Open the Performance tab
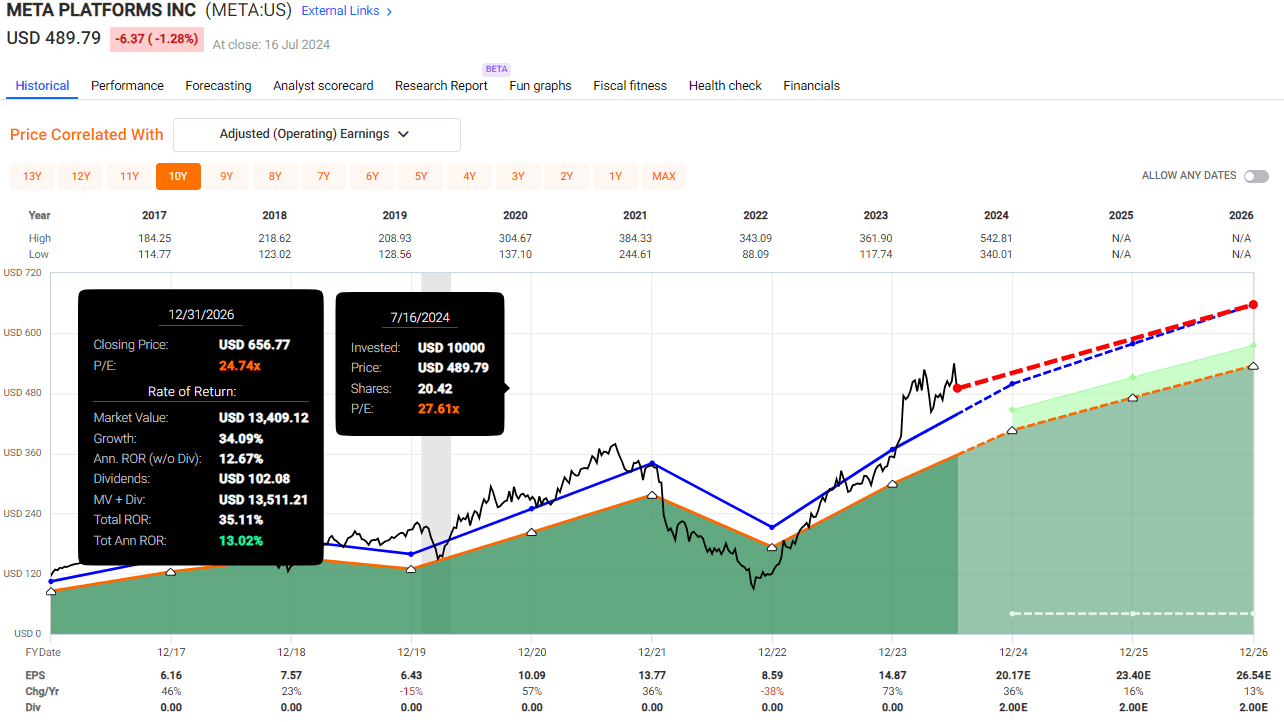The width and height of the screenshot is (1284, 722). [x=127, y=86]
